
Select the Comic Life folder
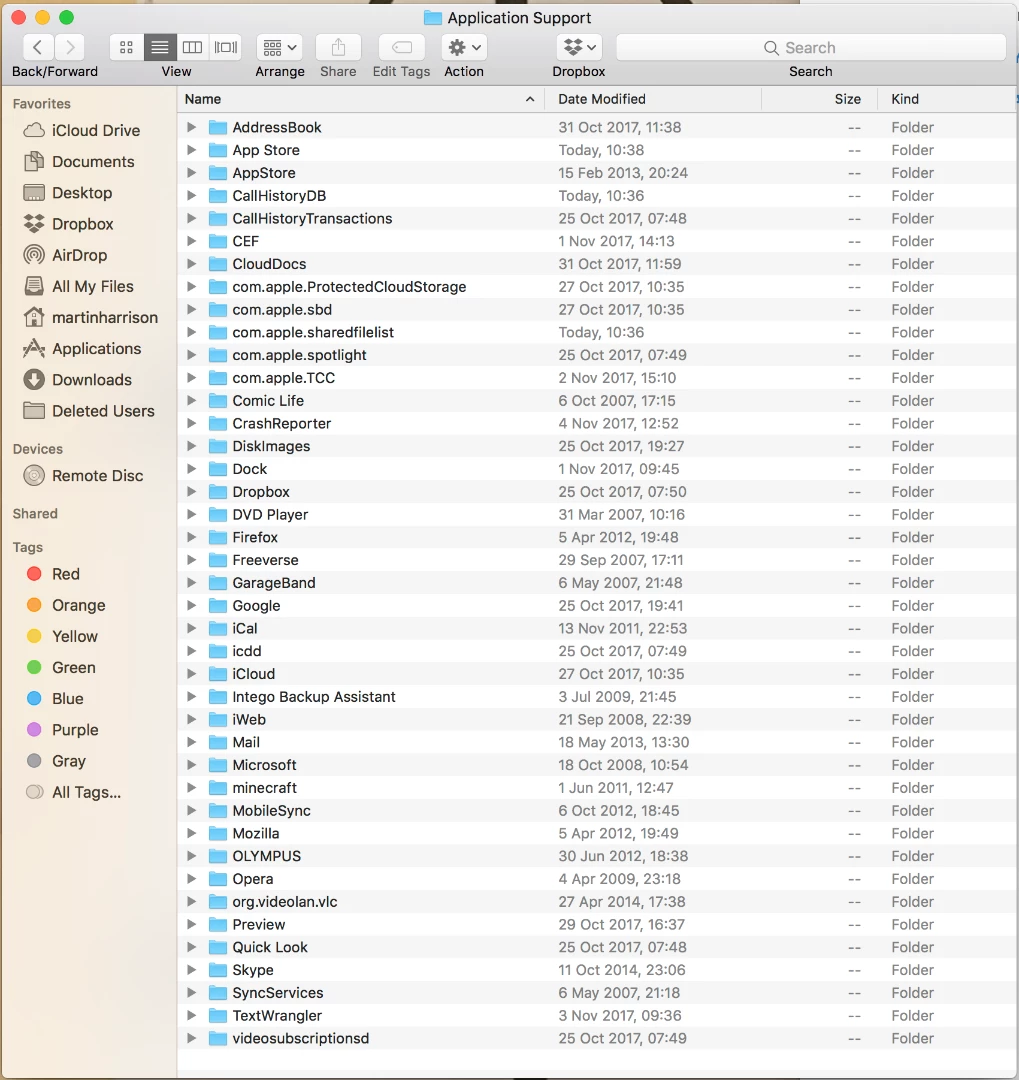pos(597,400)
